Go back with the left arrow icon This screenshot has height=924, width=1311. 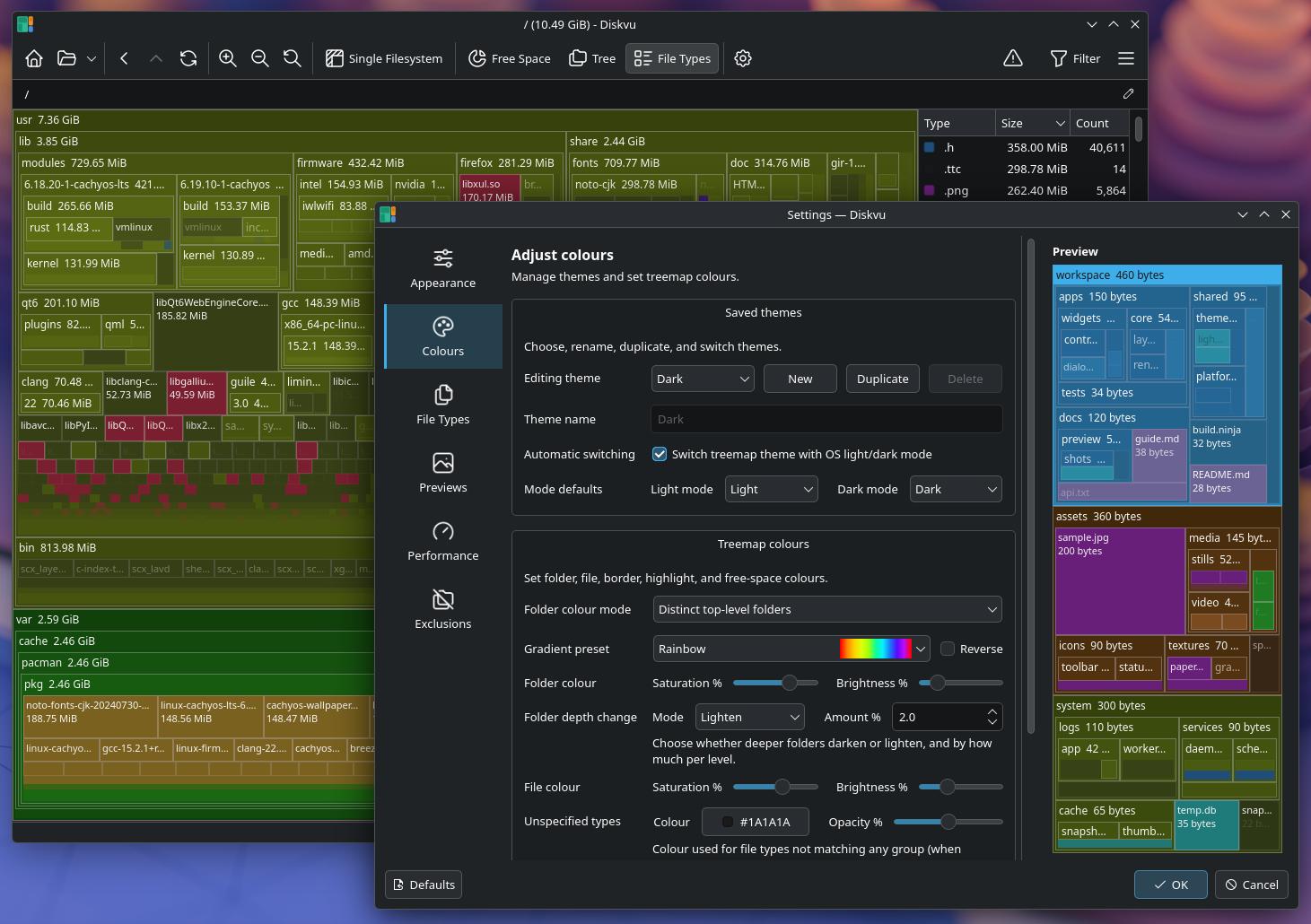point(124,58)
